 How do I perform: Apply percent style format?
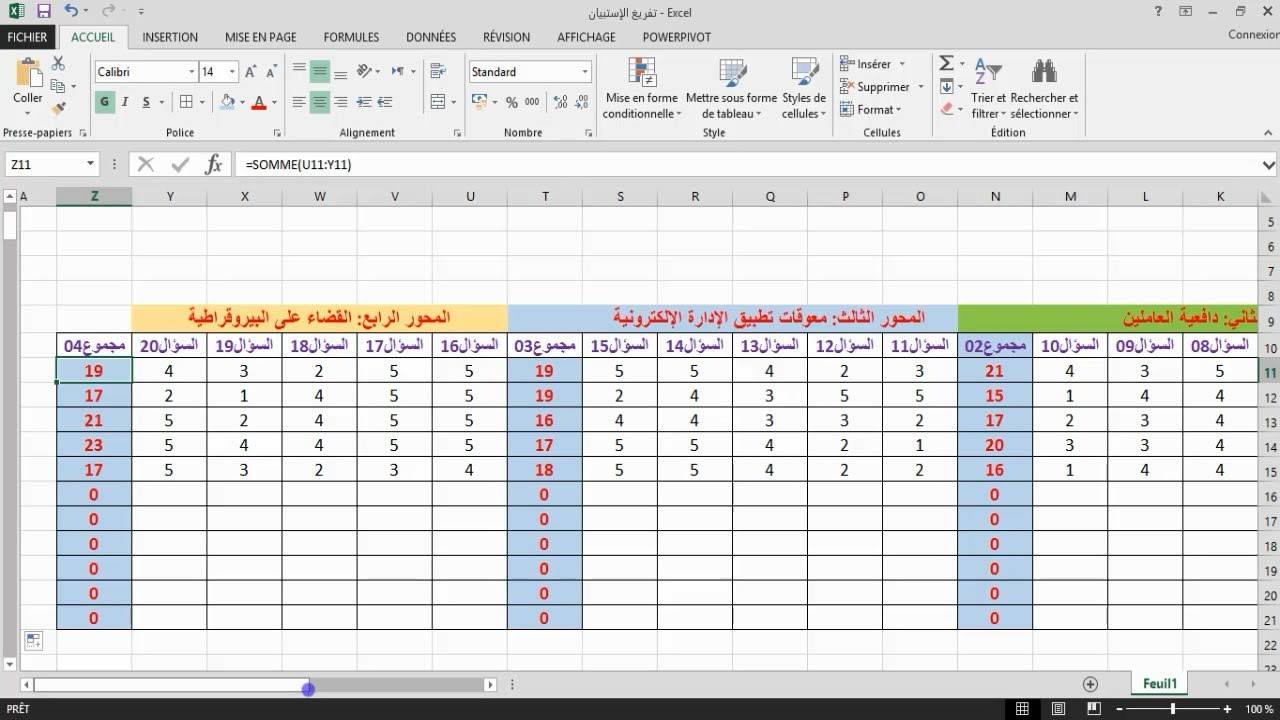coord(512,102)
